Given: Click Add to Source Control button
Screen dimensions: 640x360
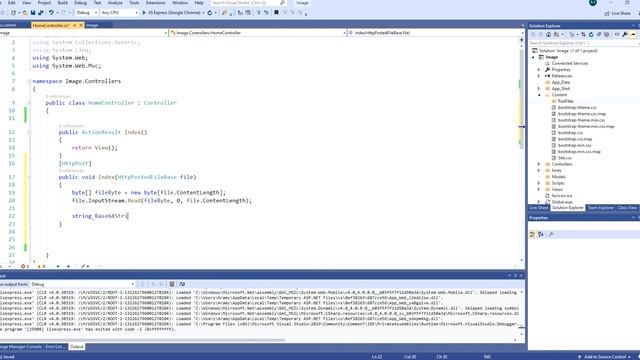Looking at the screenshot, I should (x=604, y=357).
